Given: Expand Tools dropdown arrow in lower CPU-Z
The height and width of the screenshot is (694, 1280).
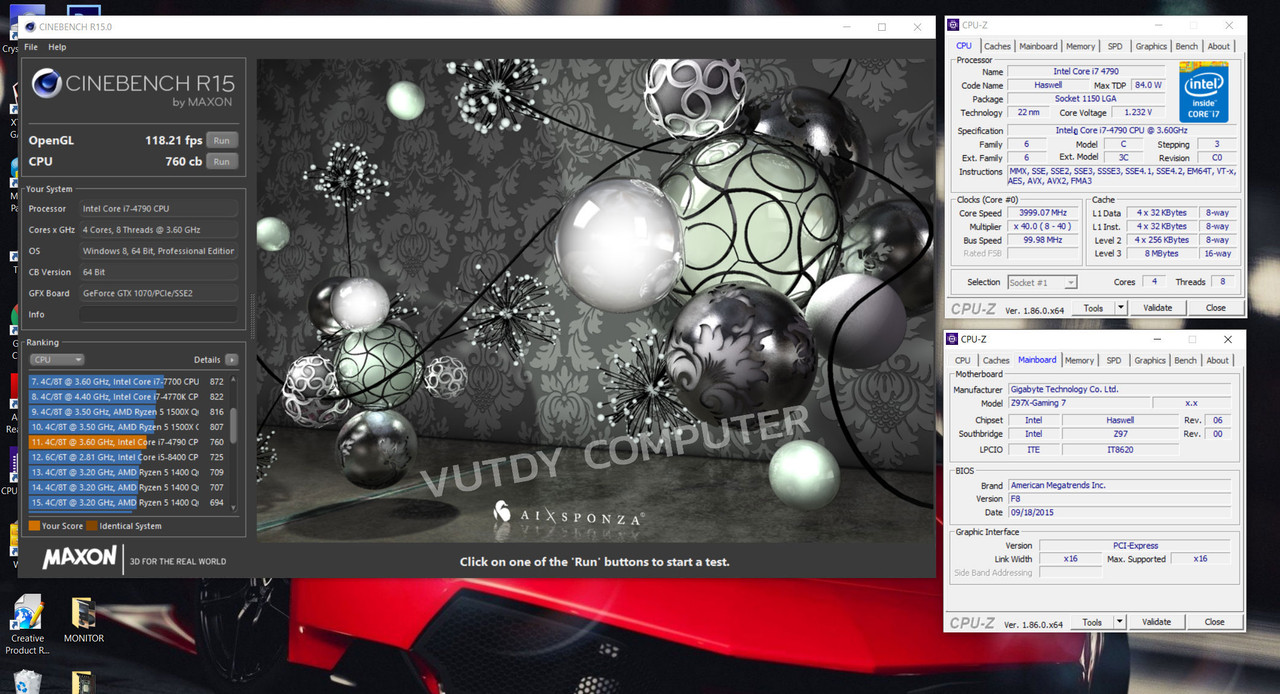Looking at the screenshot, I should 1120,622.
